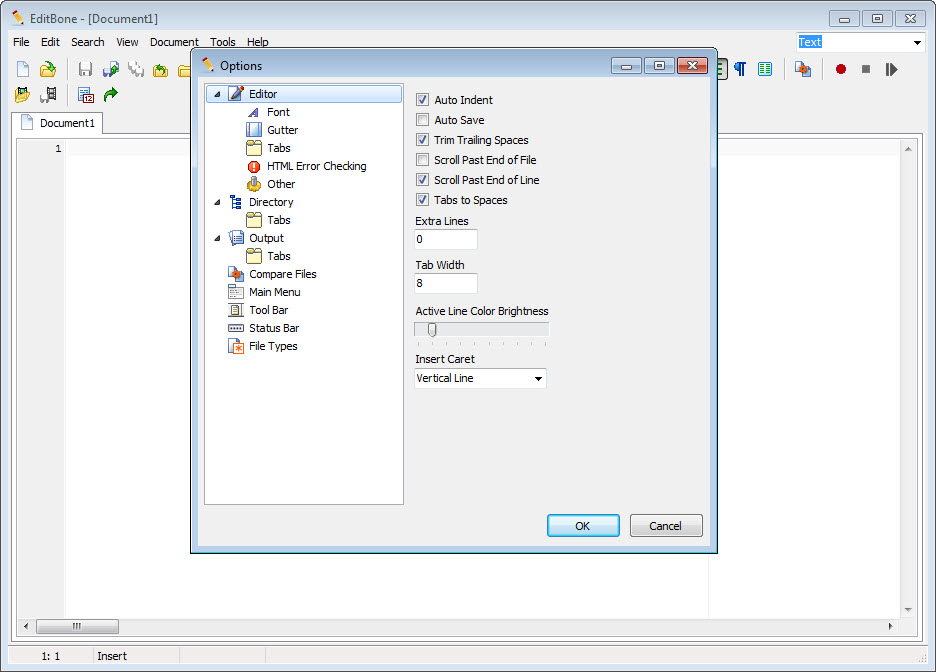Viewport: 936px width, 672px height.
Task: Select Other under Editor node
Action: 281,184
